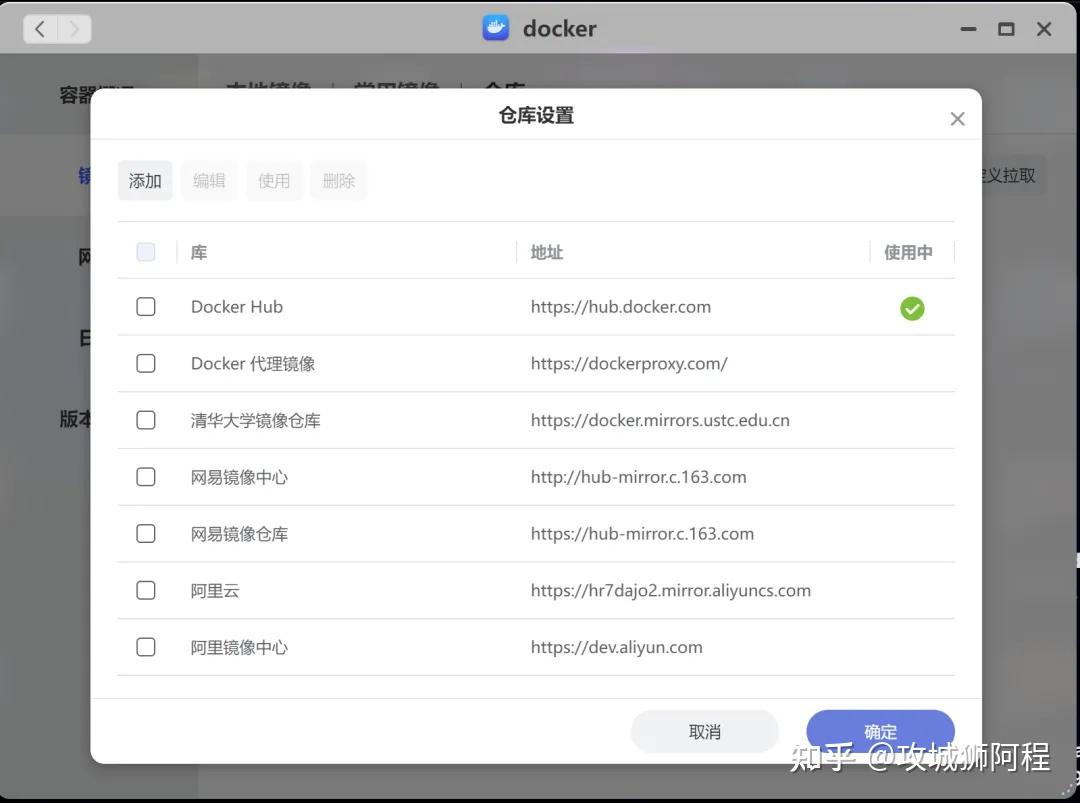Check the Docker Hub checkbox
This screenshot has width=1080, height=803.
coord(146,307)
